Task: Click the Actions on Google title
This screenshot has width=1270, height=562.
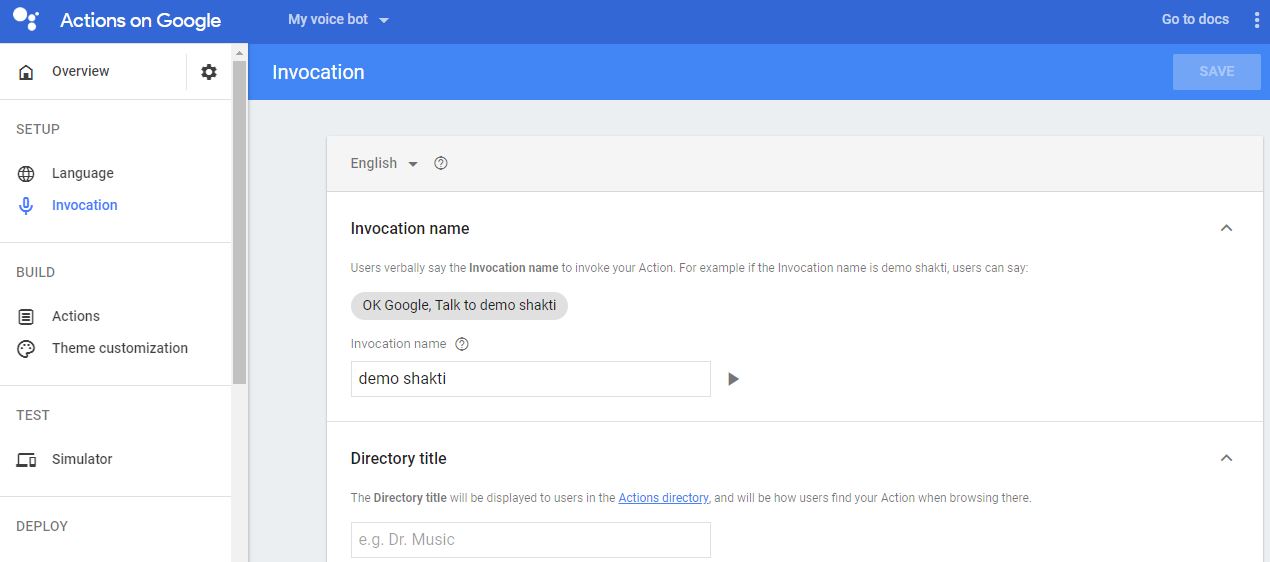Action: point(140,20)
